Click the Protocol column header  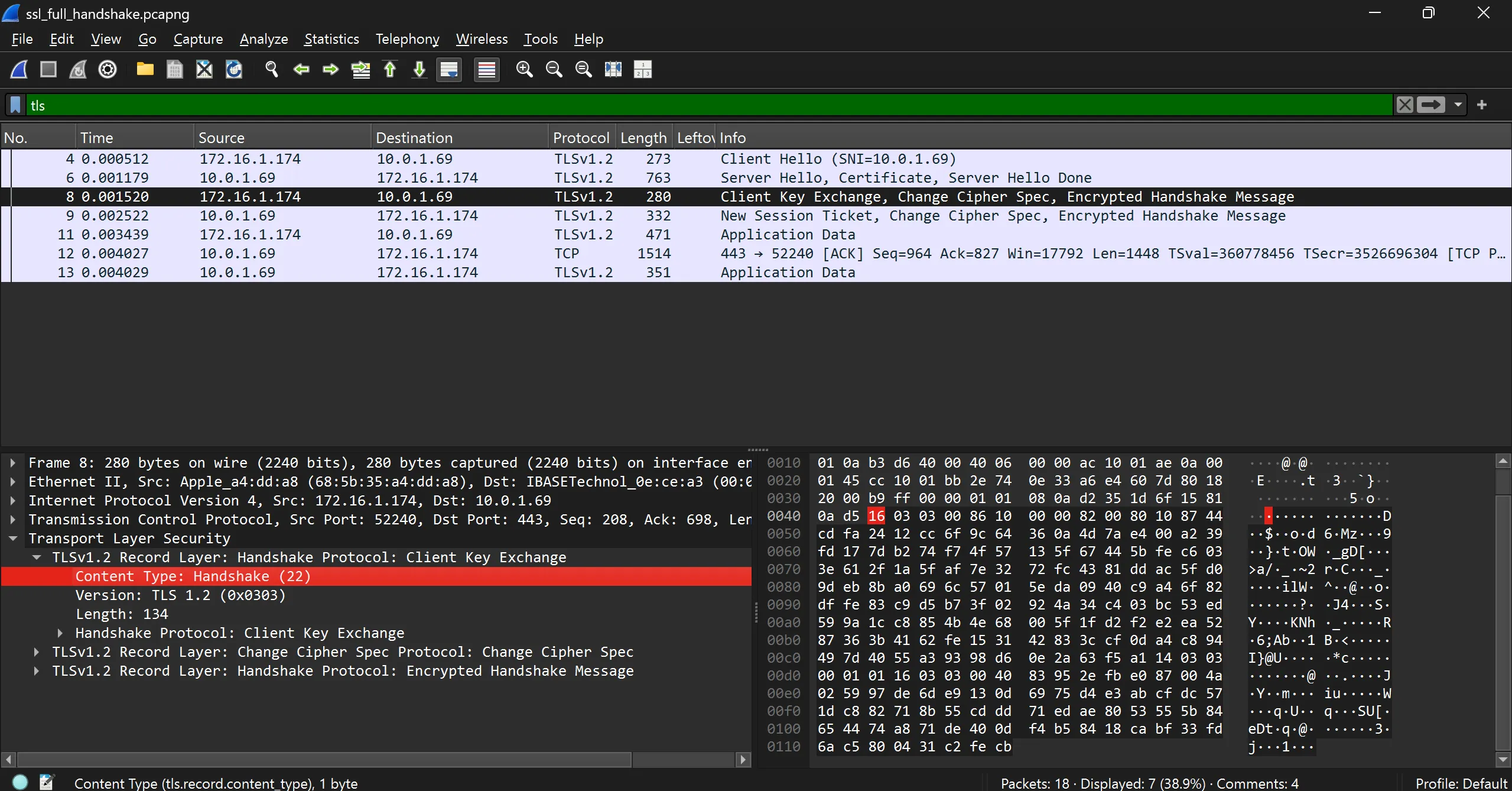pyautogui.click(x=580, y=138)
